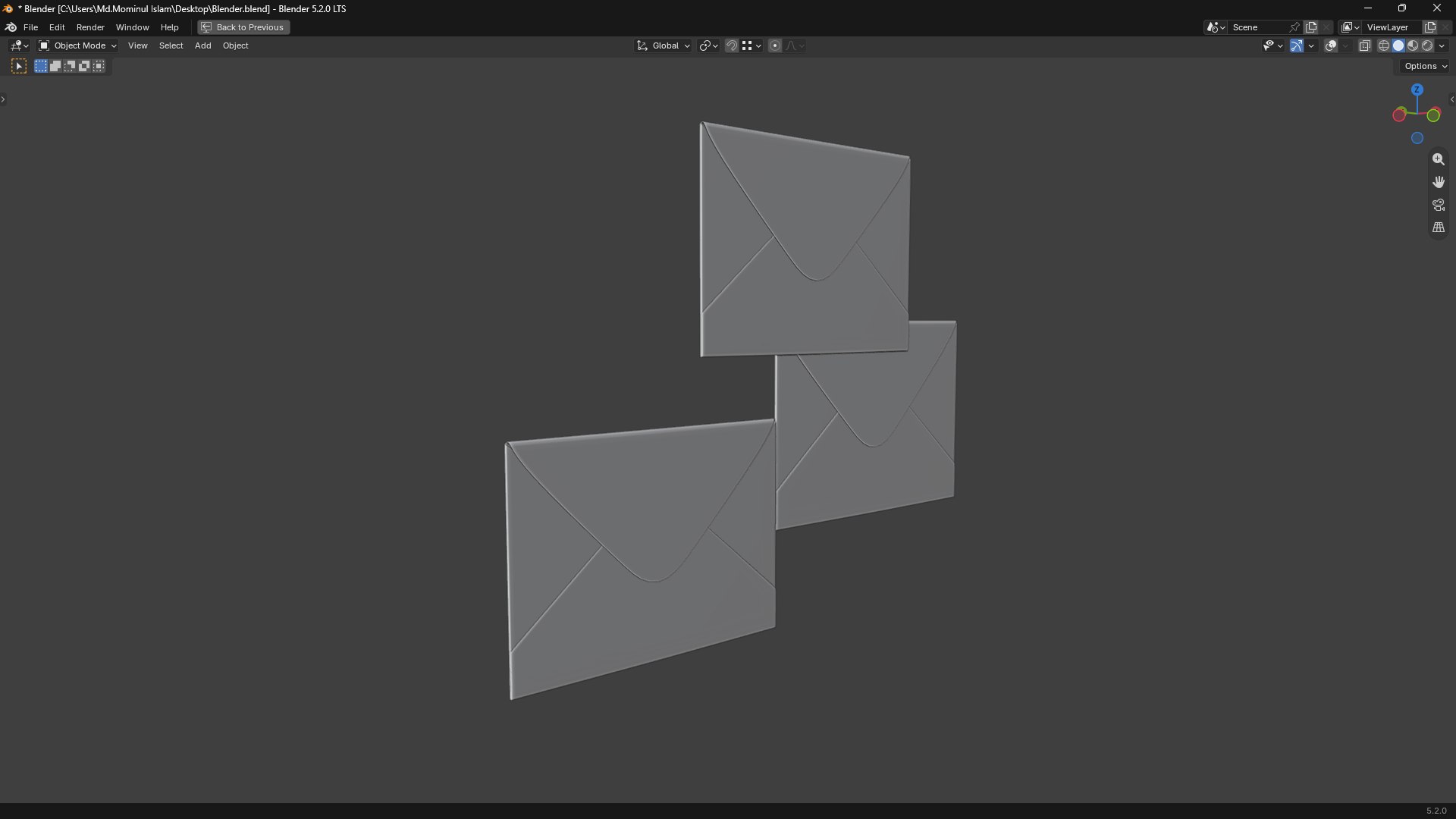Switch perspective/orthographic grid icon
Image resolution: width=1456 pixels, height=819 pixels.
pos(1439,227)
